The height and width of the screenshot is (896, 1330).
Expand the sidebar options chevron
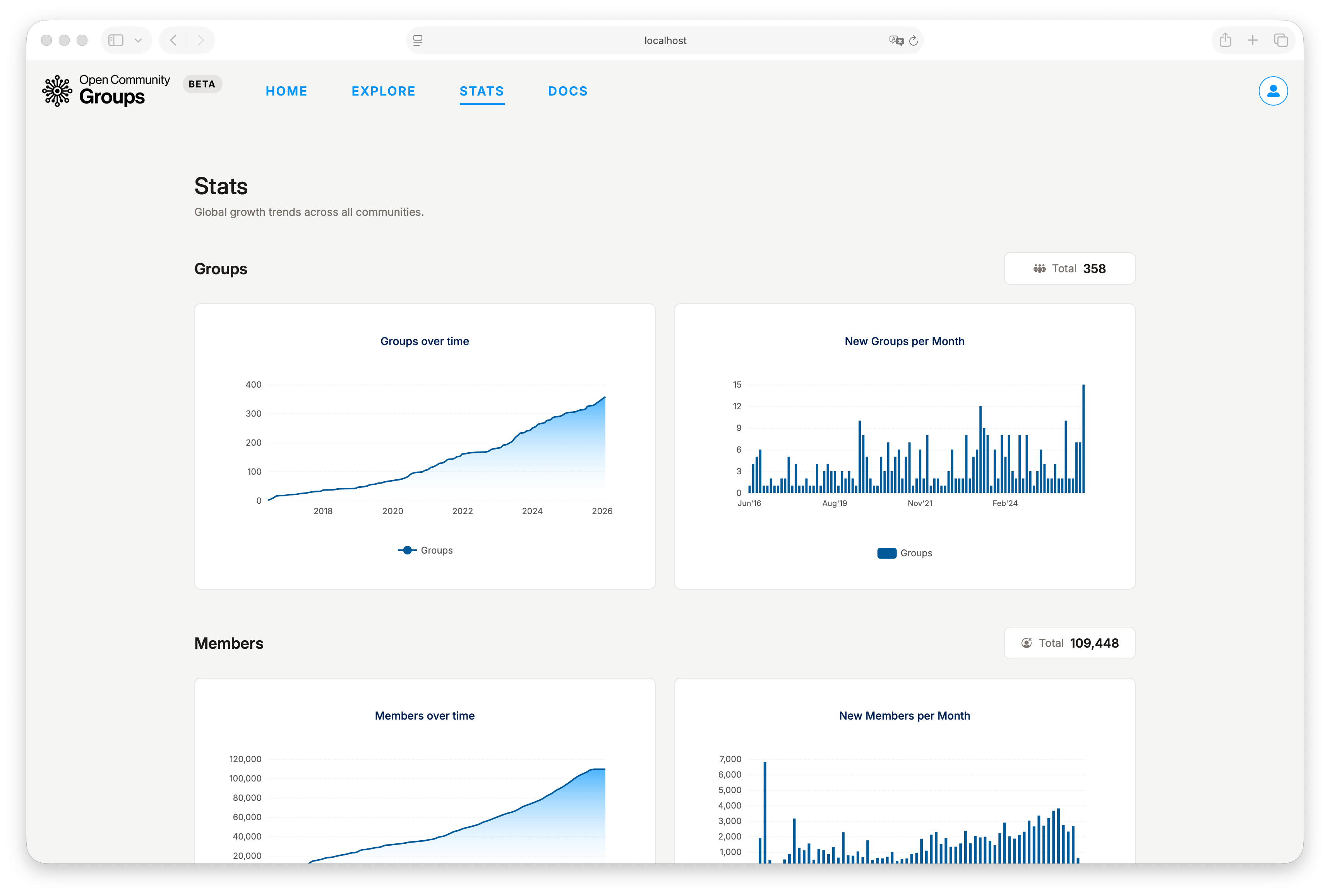[138, 41]
